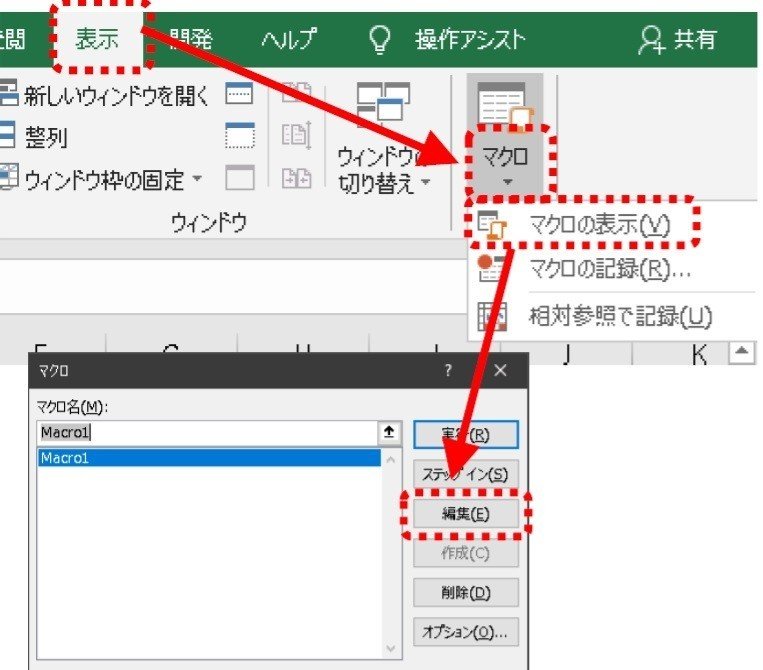Click the collapse dialog arrow beside マクロ名

point(389,433)
